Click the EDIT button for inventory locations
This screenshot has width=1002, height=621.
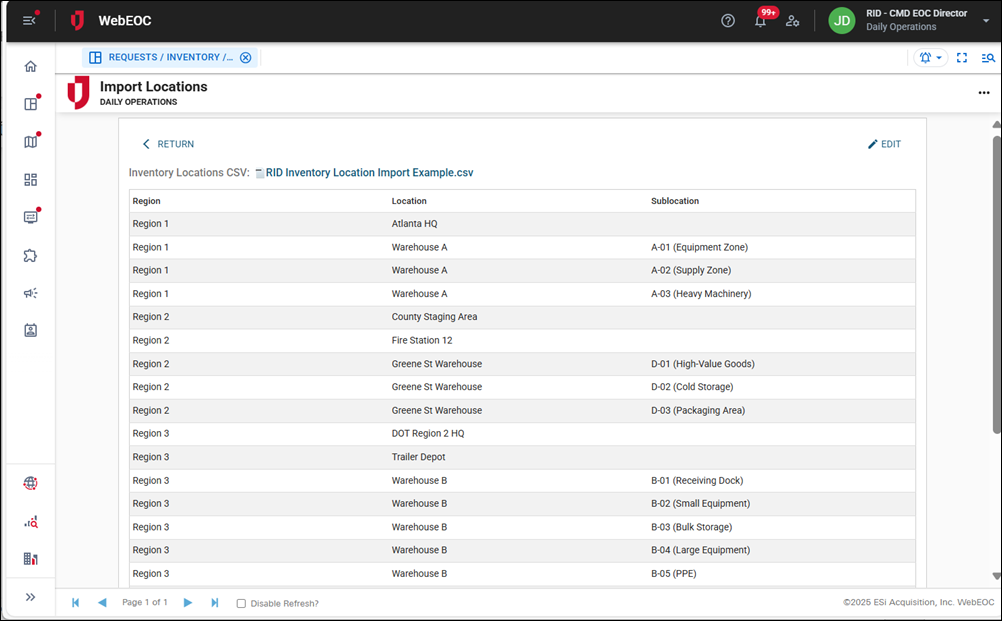tap(884, 144)
